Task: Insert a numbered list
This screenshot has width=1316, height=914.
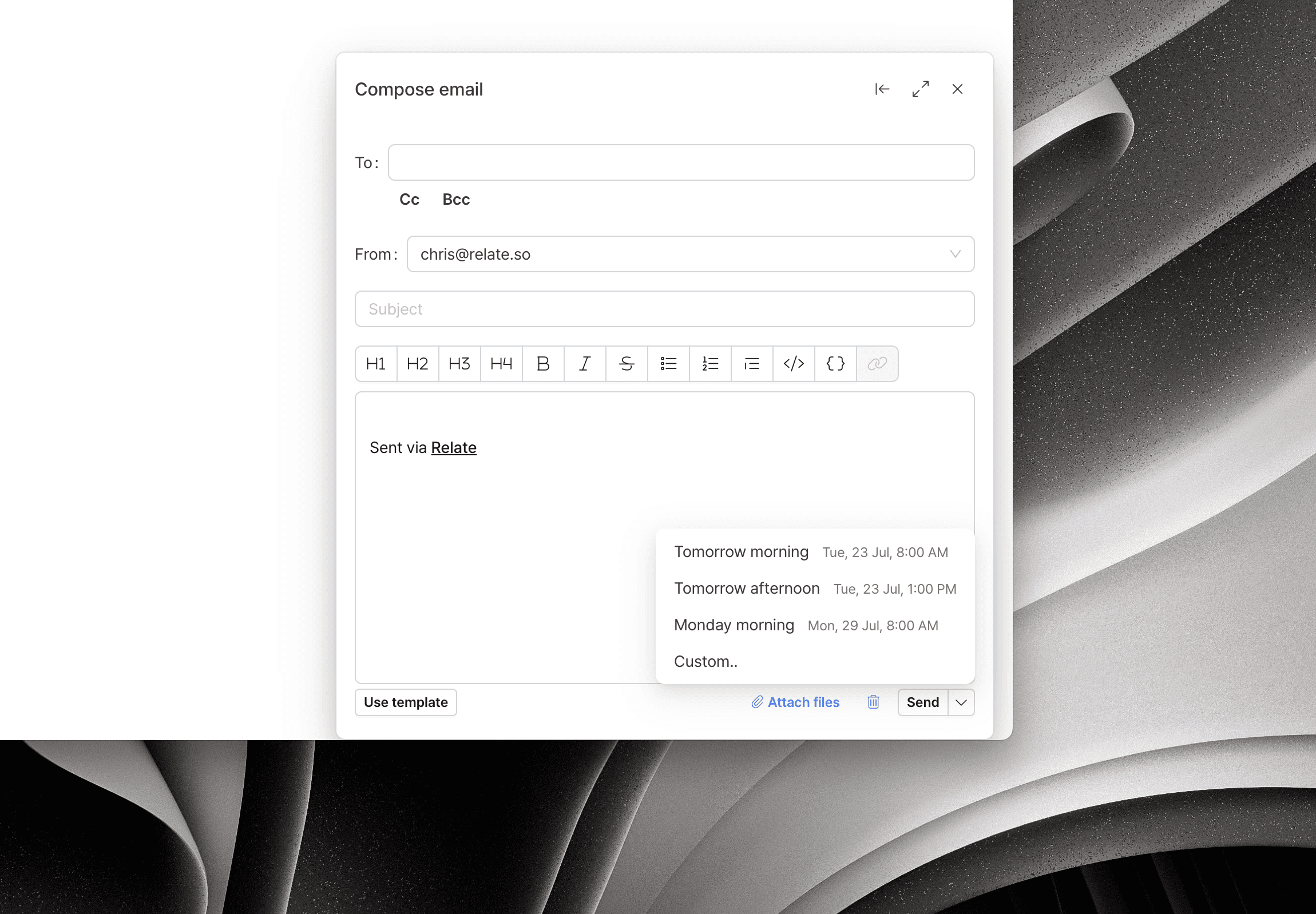Action: pyautogui.click(x=710, y=364)
